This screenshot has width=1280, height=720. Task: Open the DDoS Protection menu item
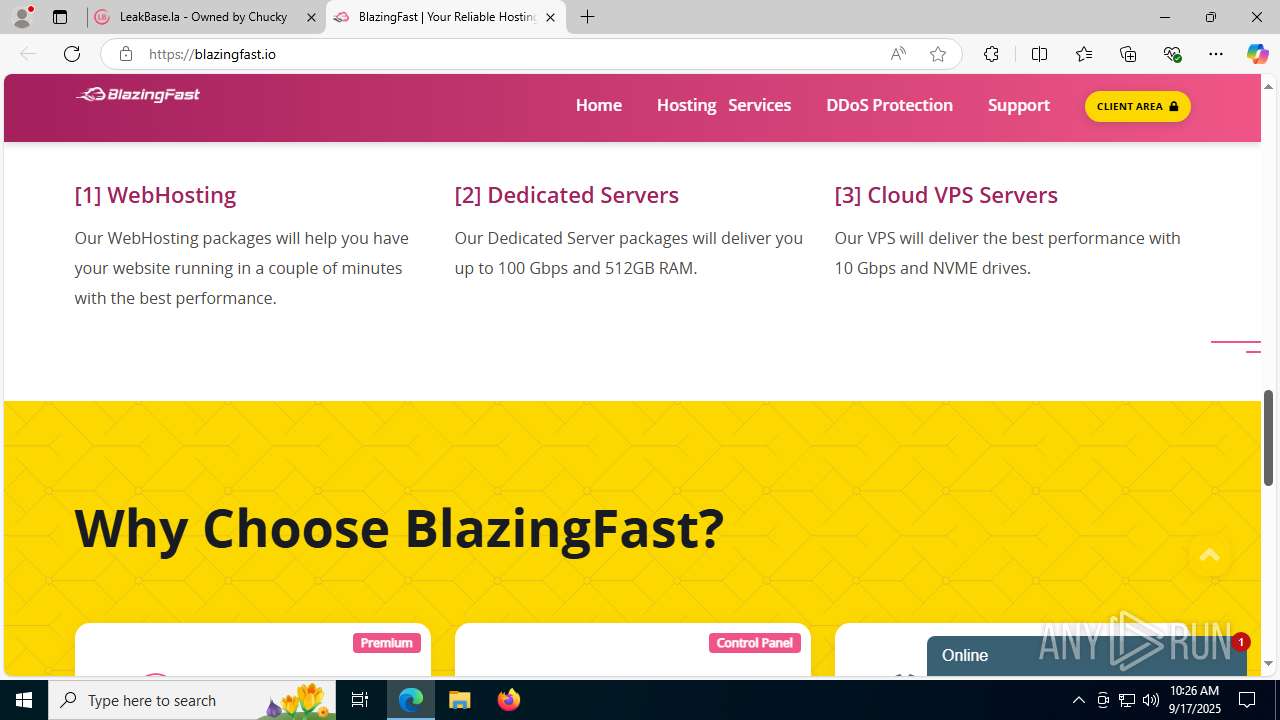(x=889, y=105)
